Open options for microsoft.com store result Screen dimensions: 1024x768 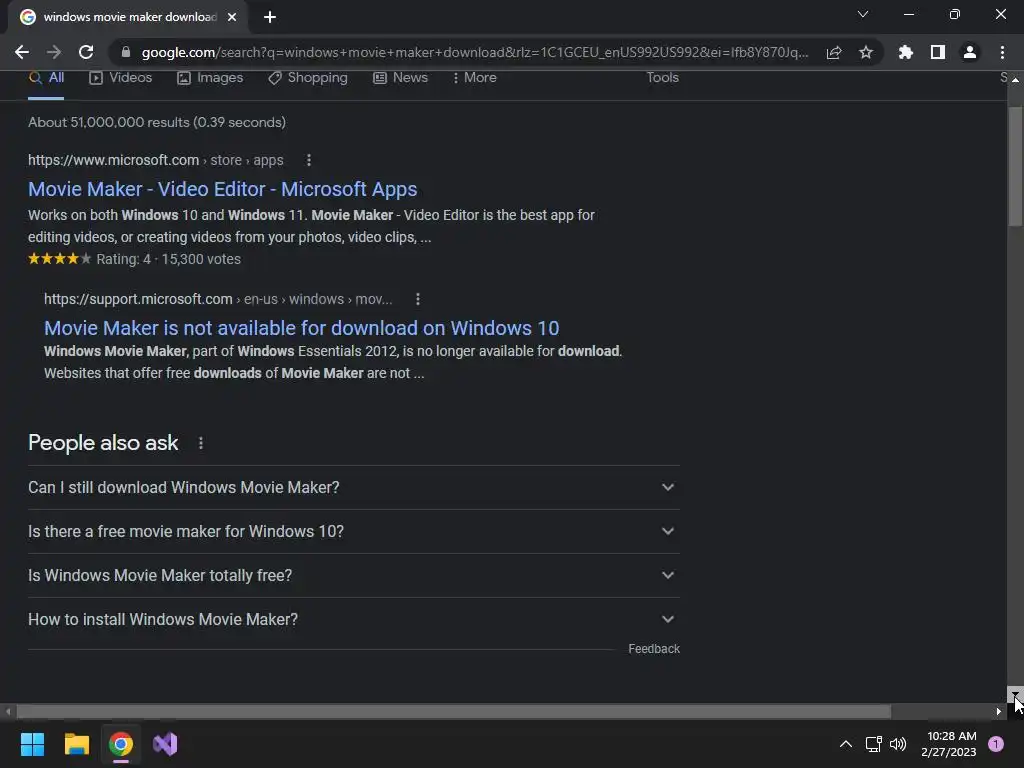coord(309,160)
